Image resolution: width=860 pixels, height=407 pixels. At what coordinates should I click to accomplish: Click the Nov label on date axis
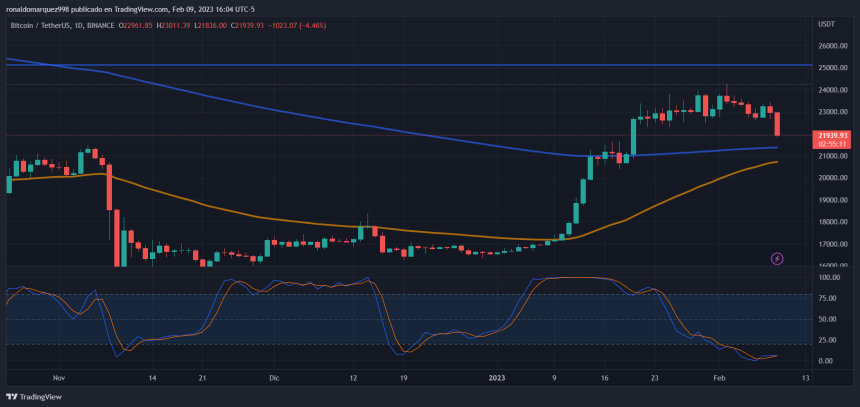click(58, 379)
